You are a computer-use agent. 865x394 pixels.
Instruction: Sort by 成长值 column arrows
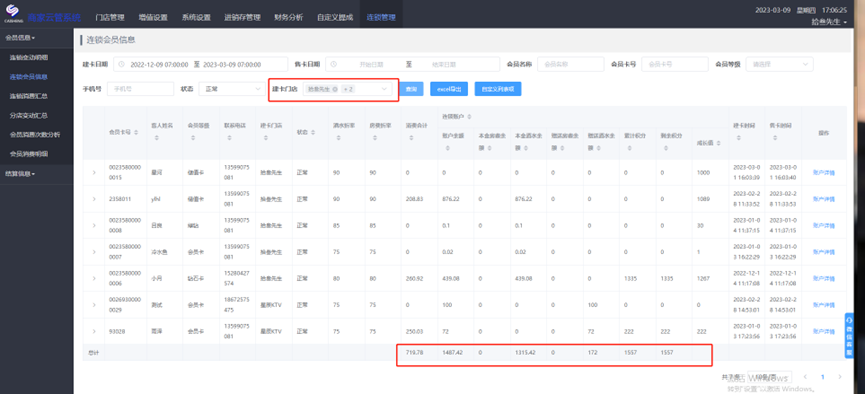pos(718,143)
